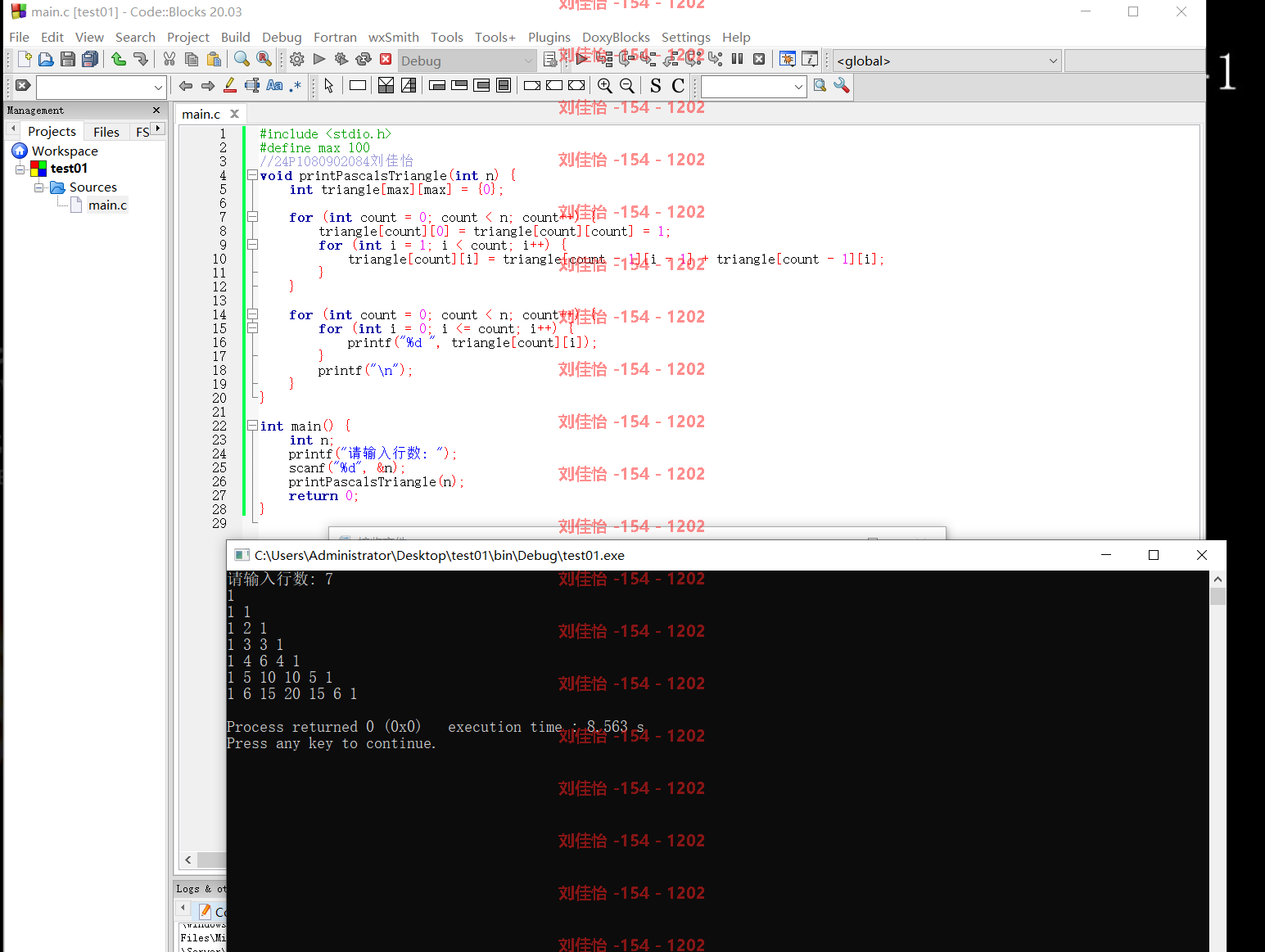
Task: Save the current file with disk icon
Action: tap(68, 59)
